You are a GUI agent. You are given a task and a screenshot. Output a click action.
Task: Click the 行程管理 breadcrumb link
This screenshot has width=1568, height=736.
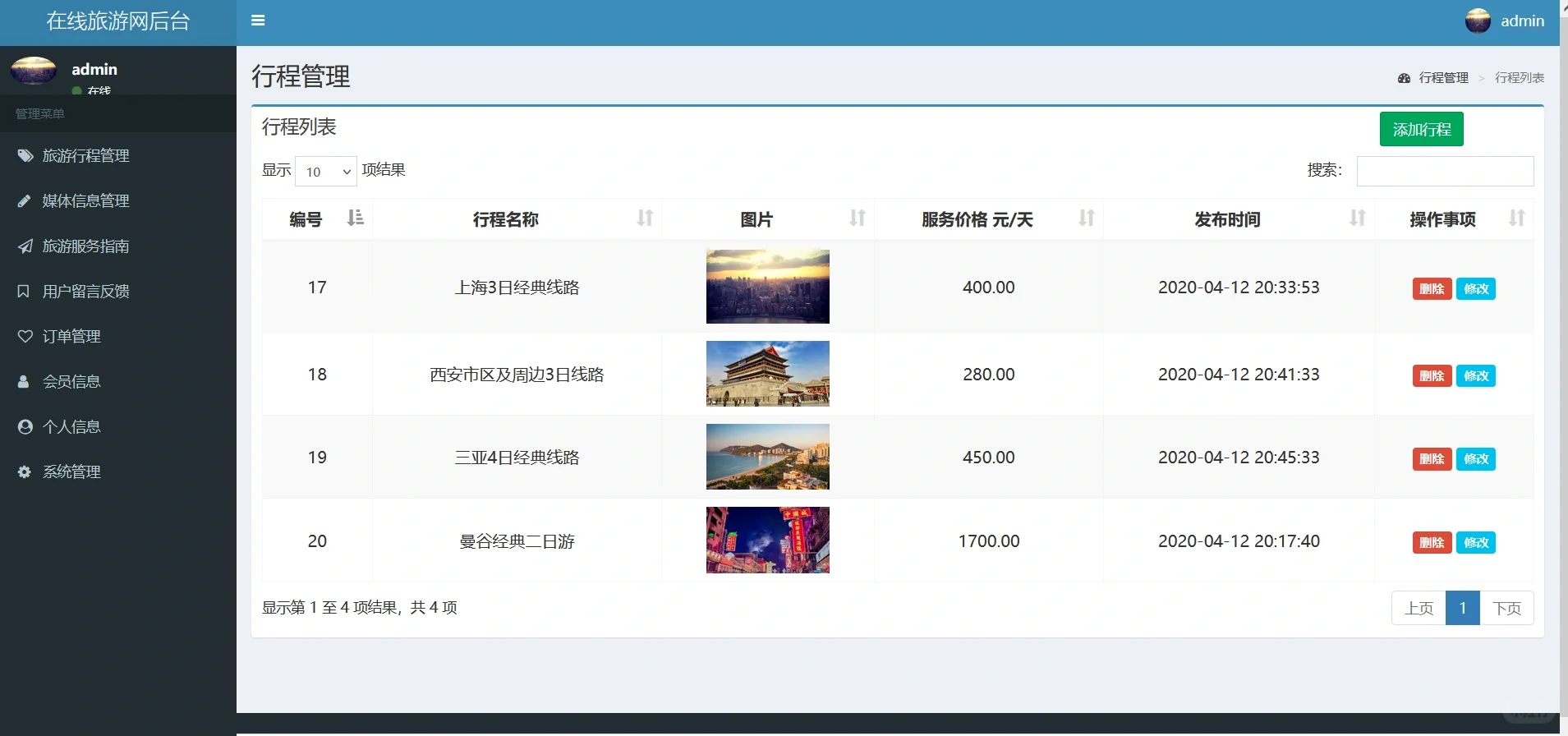pyautogui.click(x=1443, y=78)
